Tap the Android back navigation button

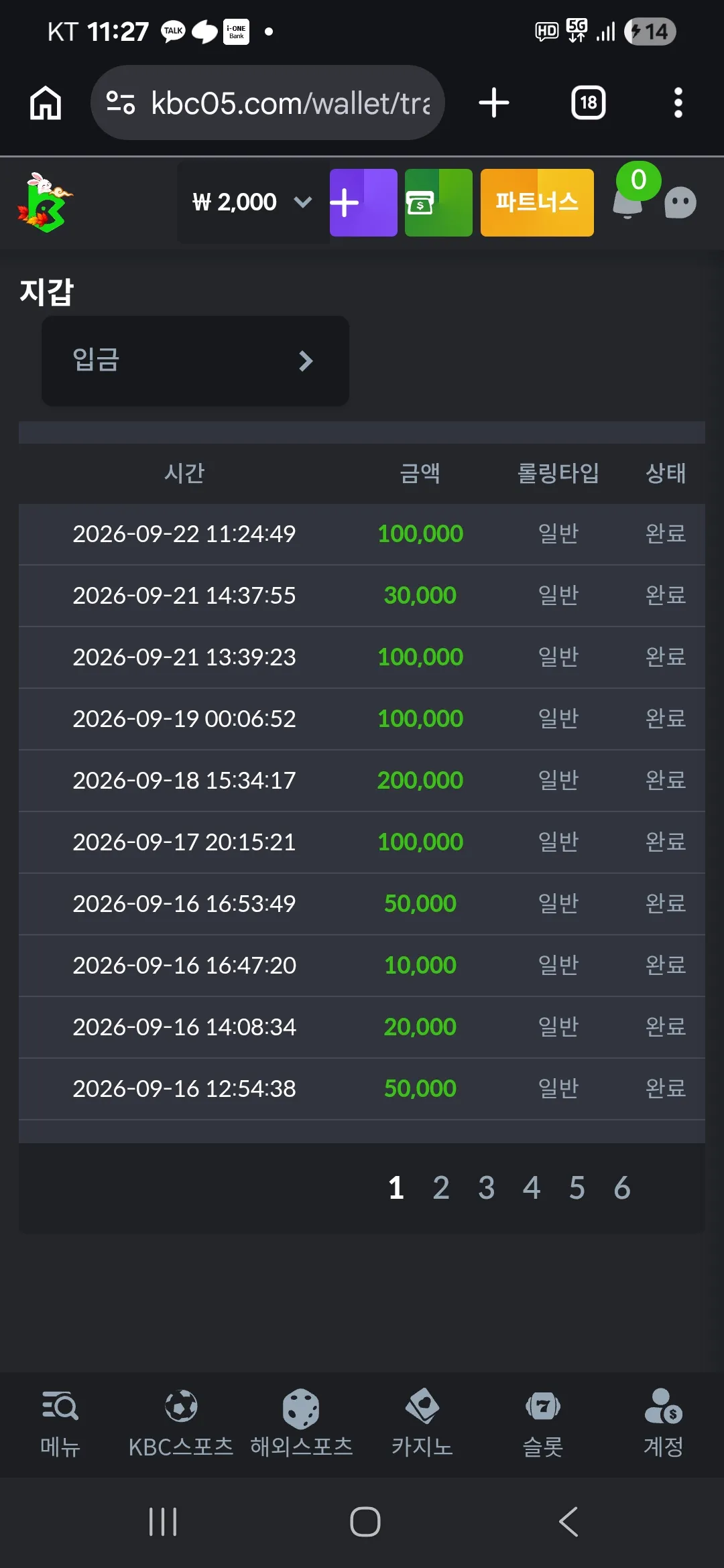pyautogui.click(x=568, y=1522)
